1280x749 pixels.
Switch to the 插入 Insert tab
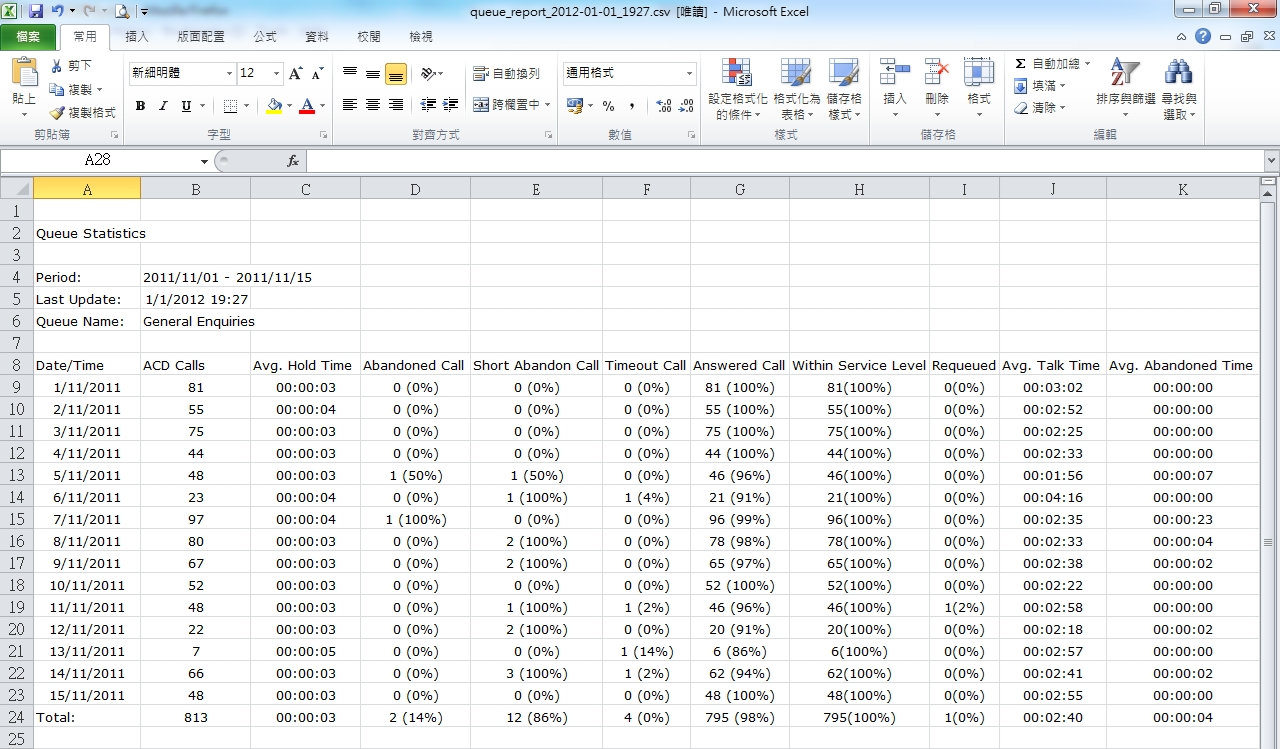(136, 37)
